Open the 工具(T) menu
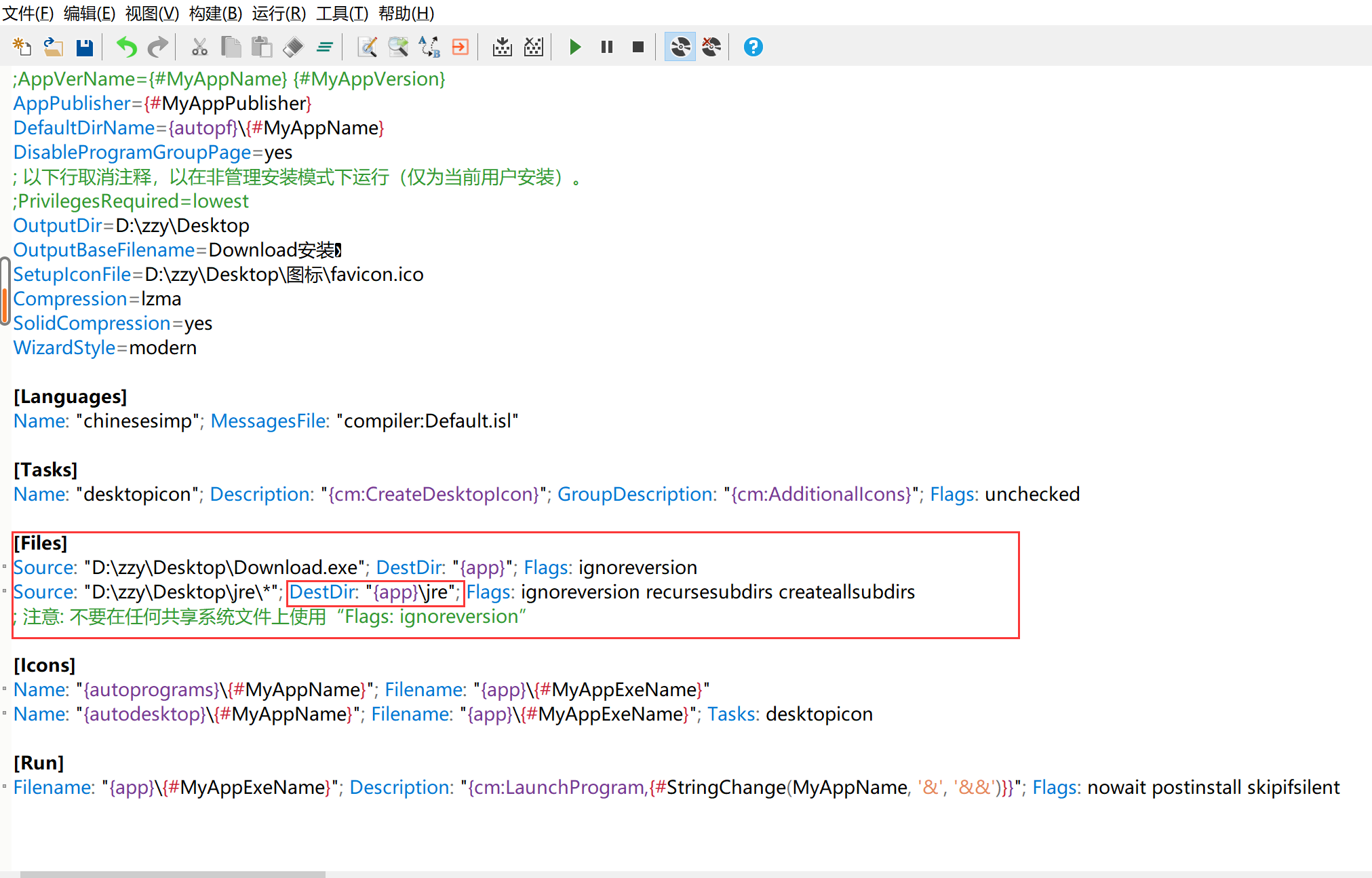 click(342, 14)
